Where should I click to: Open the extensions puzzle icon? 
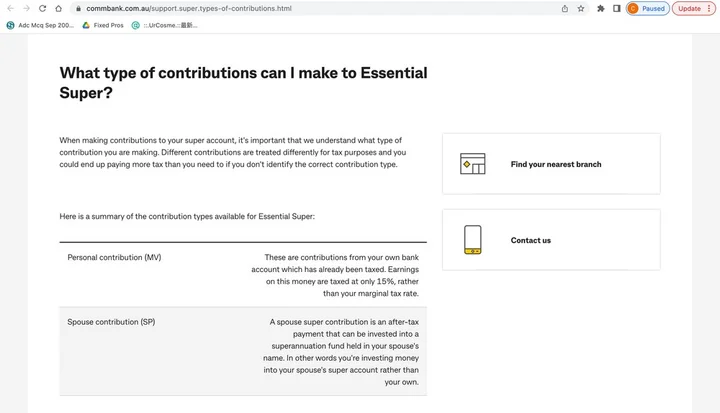(600, 8)
